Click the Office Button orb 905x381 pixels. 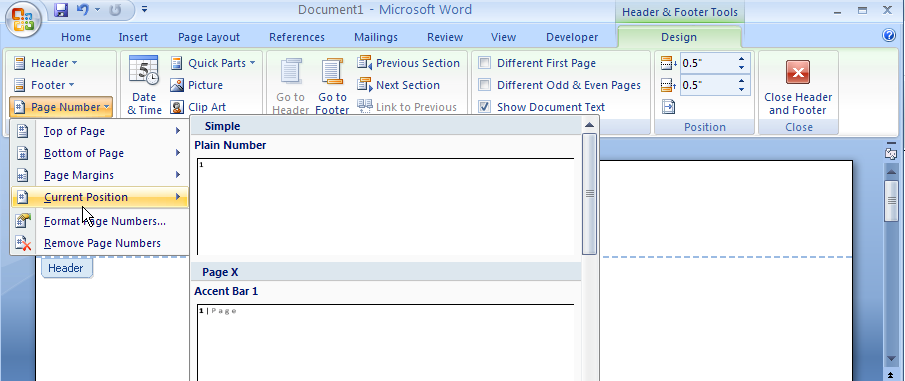[23, 20]
